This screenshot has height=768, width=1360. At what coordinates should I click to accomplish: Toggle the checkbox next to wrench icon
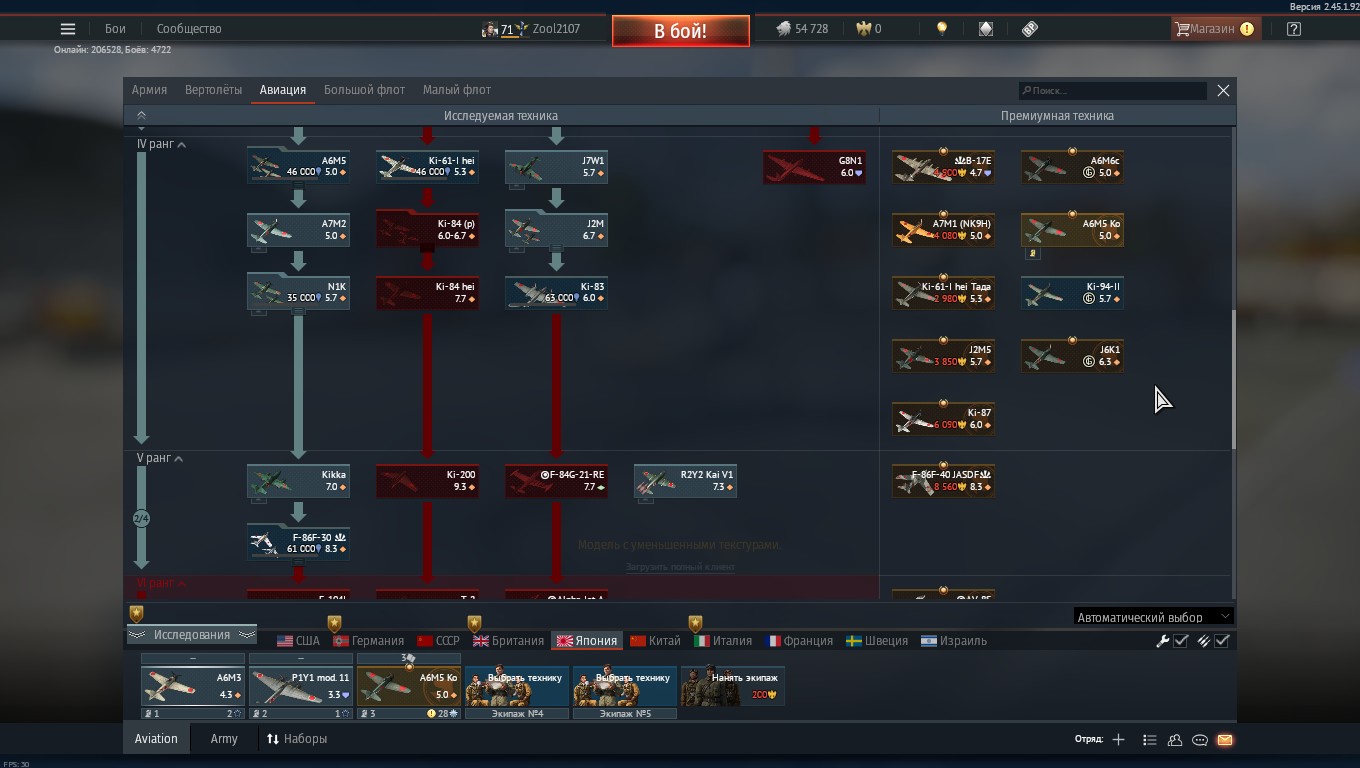[x=1181, y=641]
